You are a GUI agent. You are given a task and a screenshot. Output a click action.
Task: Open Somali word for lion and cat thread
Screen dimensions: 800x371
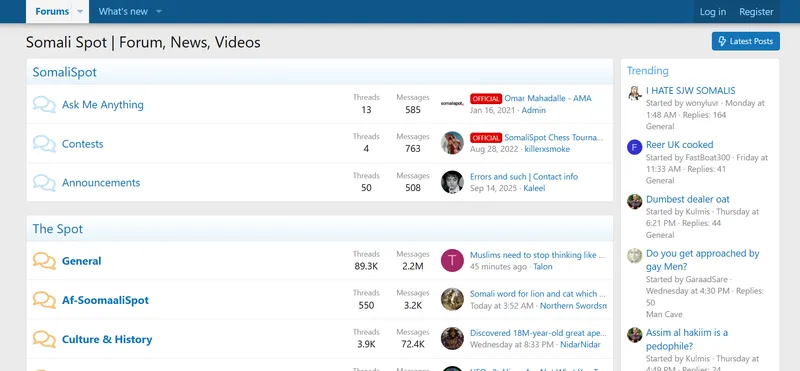click(x=538, y=294)
